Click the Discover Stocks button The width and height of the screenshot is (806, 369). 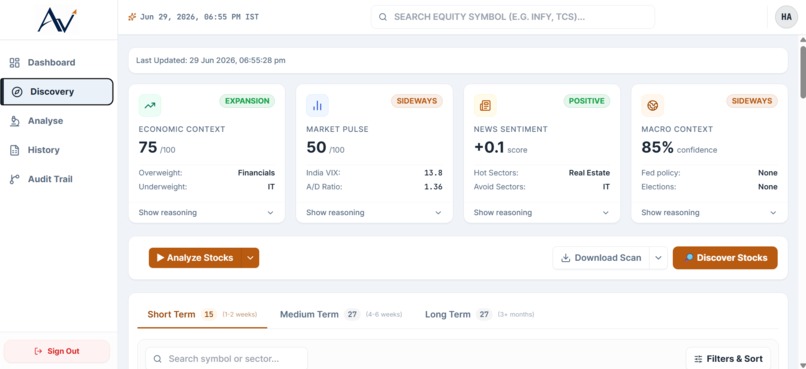tap(725, 258)
